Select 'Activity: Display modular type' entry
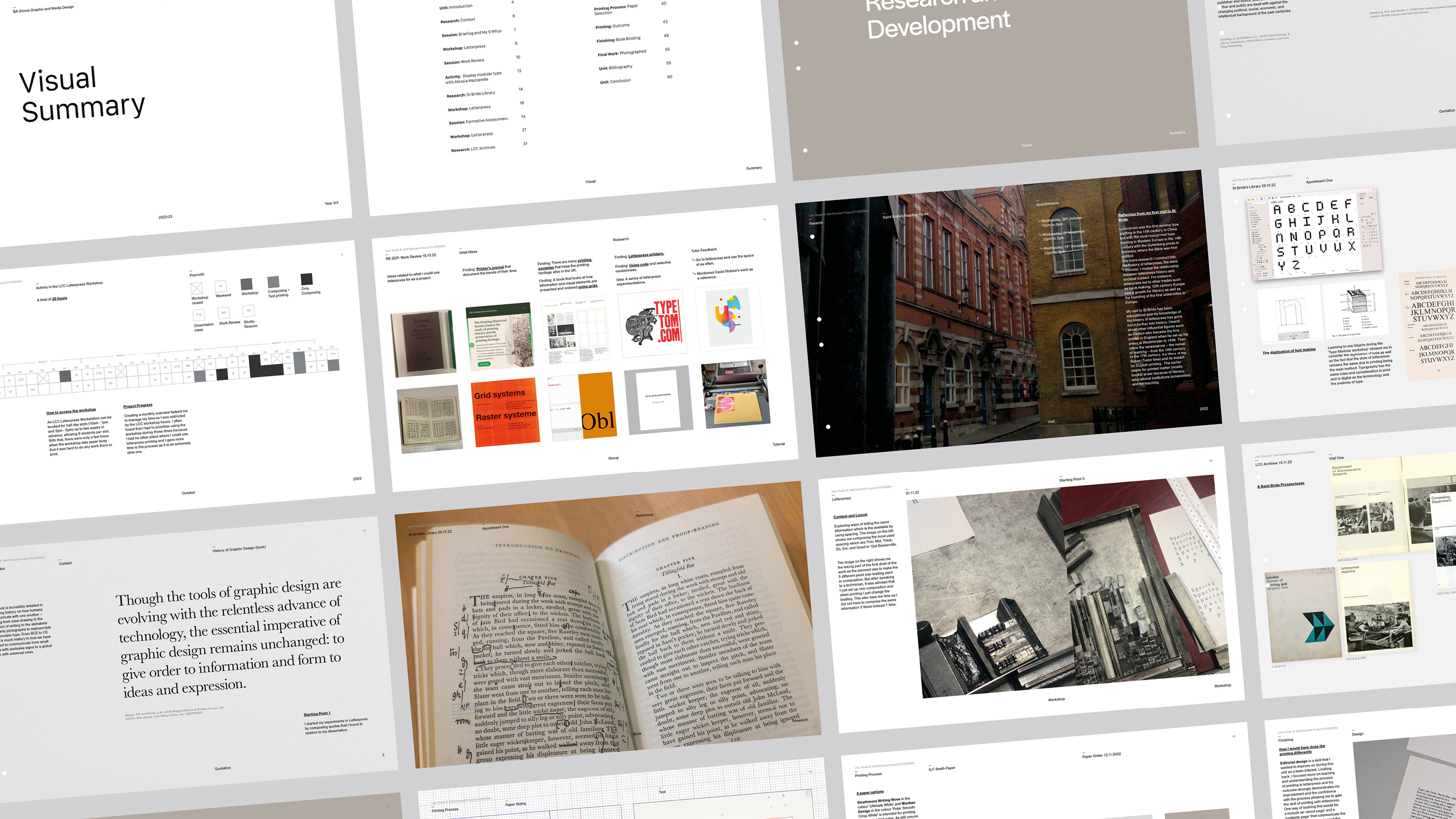 pos(473,78)
